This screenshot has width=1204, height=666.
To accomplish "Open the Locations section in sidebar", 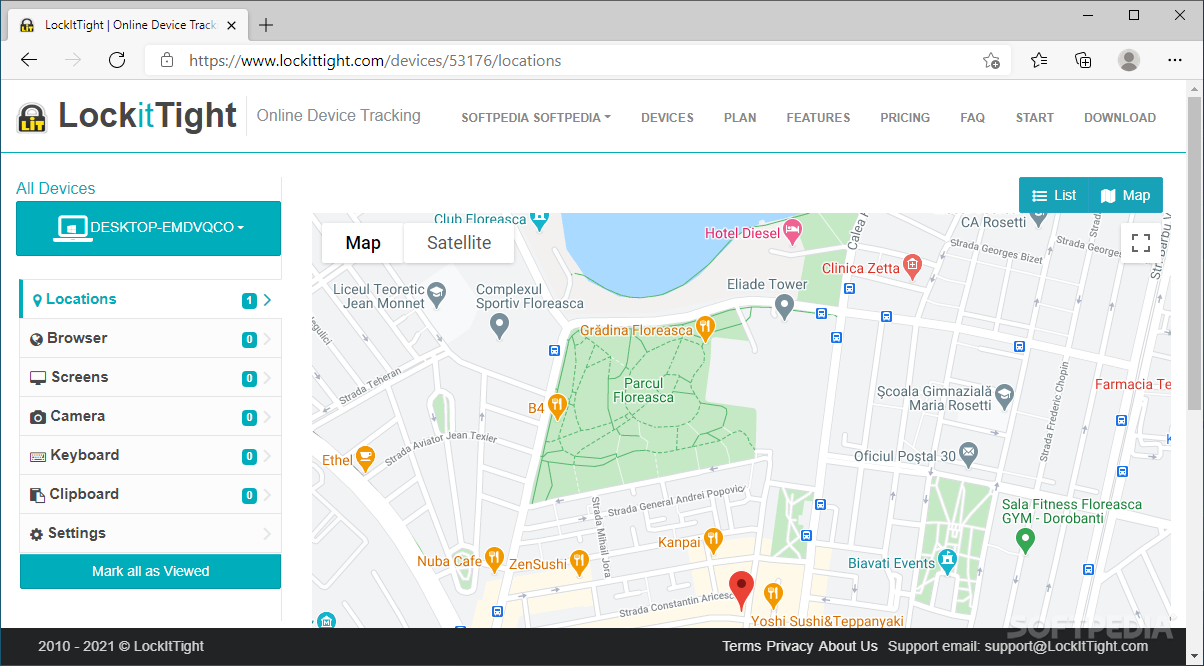I will click(150, 299).
